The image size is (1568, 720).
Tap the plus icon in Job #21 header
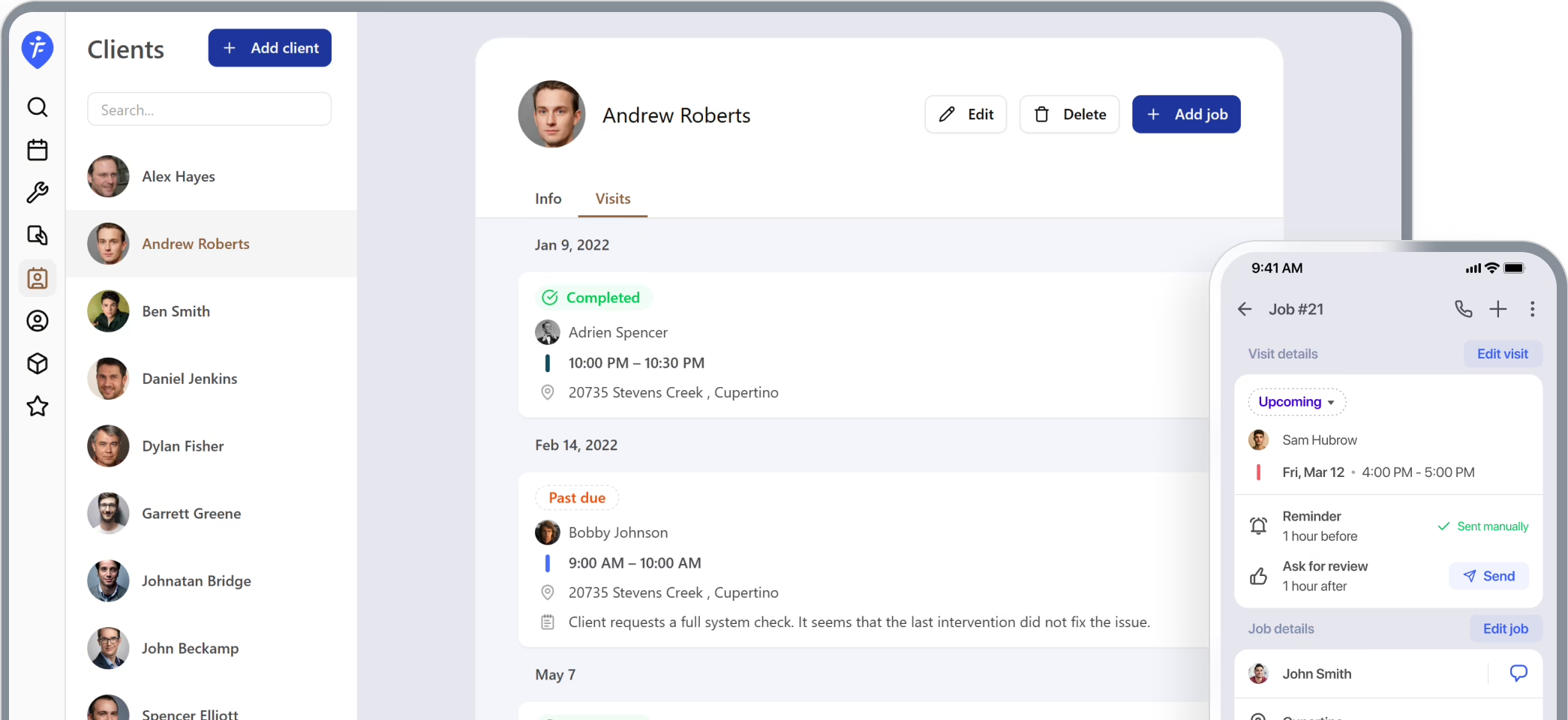coord(1498,309)
